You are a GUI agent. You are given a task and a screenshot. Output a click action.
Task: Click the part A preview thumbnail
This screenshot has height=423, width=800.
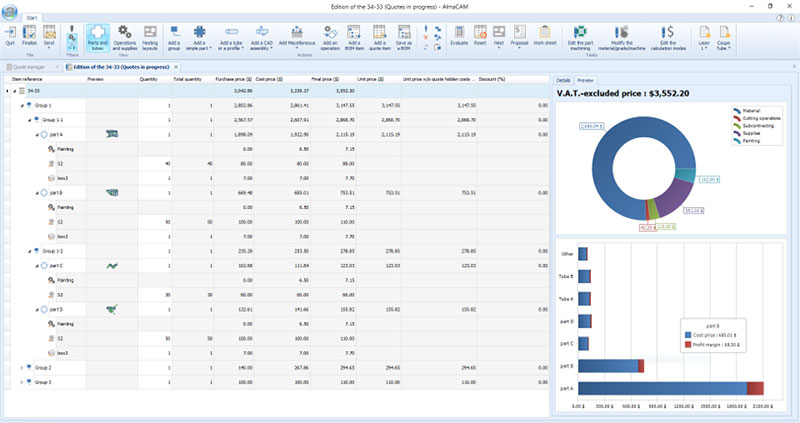click(113, 134)
